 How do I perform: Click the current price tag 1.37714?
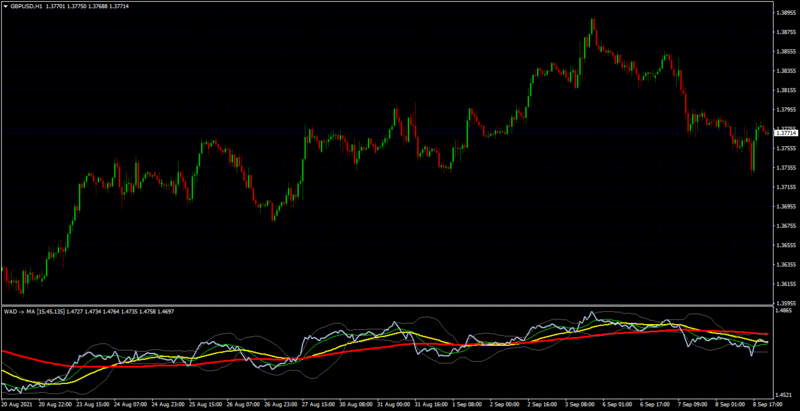coord(786,133)
